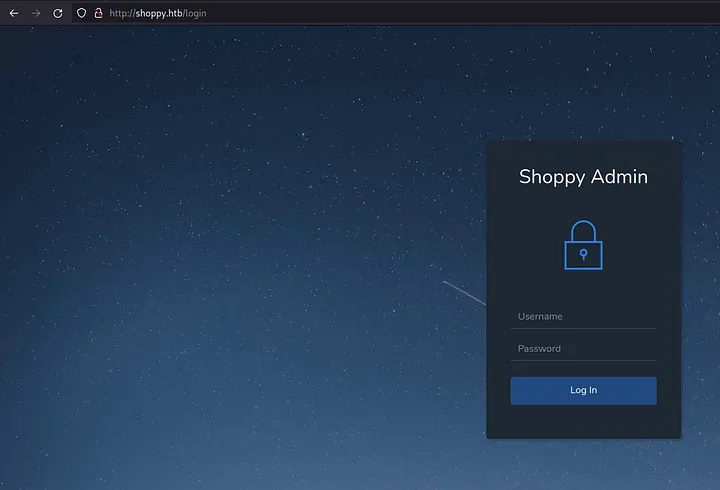
Task: Click the browser forward arrow
Action: pos(36,13)
